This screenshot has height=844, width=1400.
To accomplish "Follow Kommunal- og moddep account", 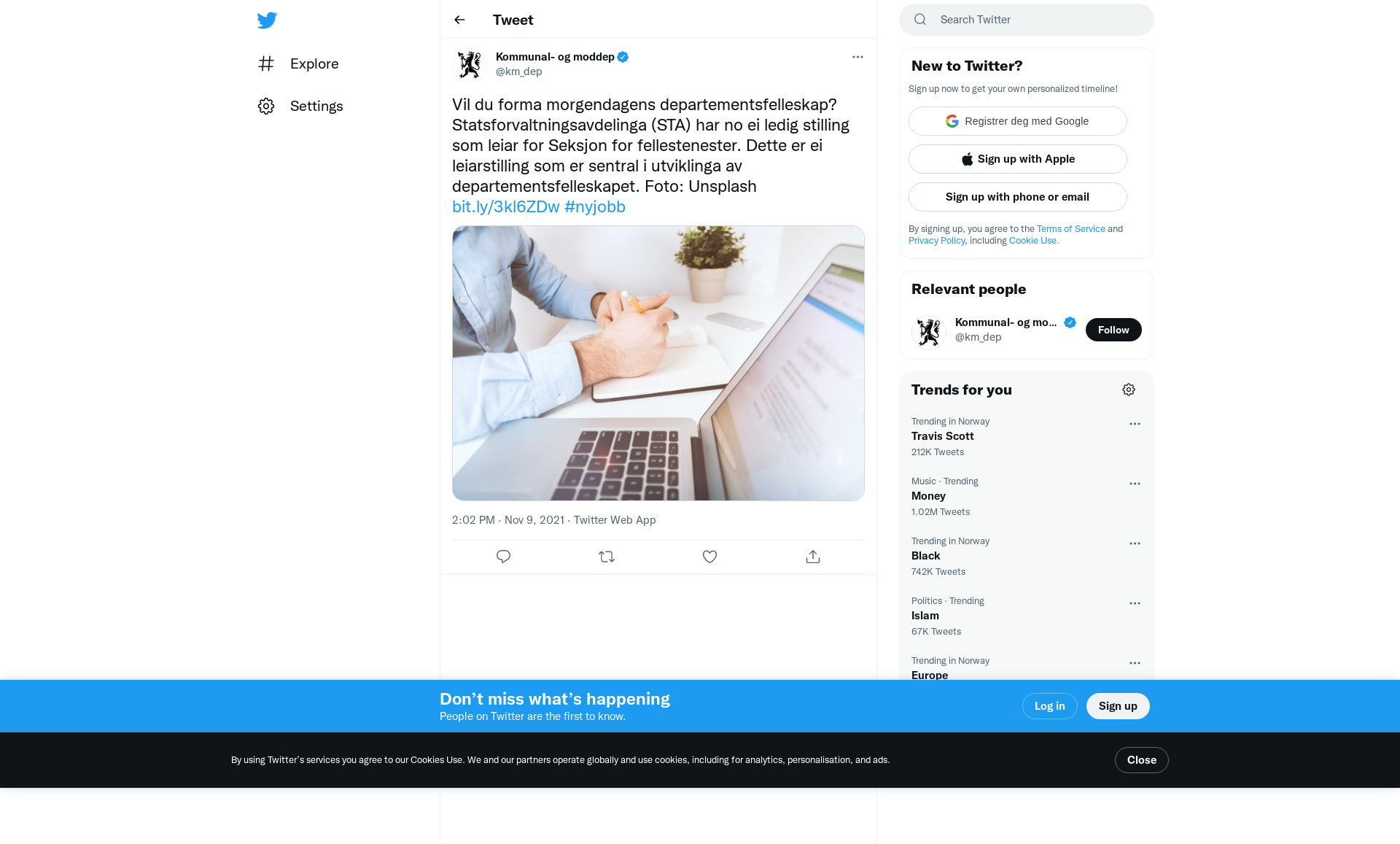I will [x=1113, y=330].
